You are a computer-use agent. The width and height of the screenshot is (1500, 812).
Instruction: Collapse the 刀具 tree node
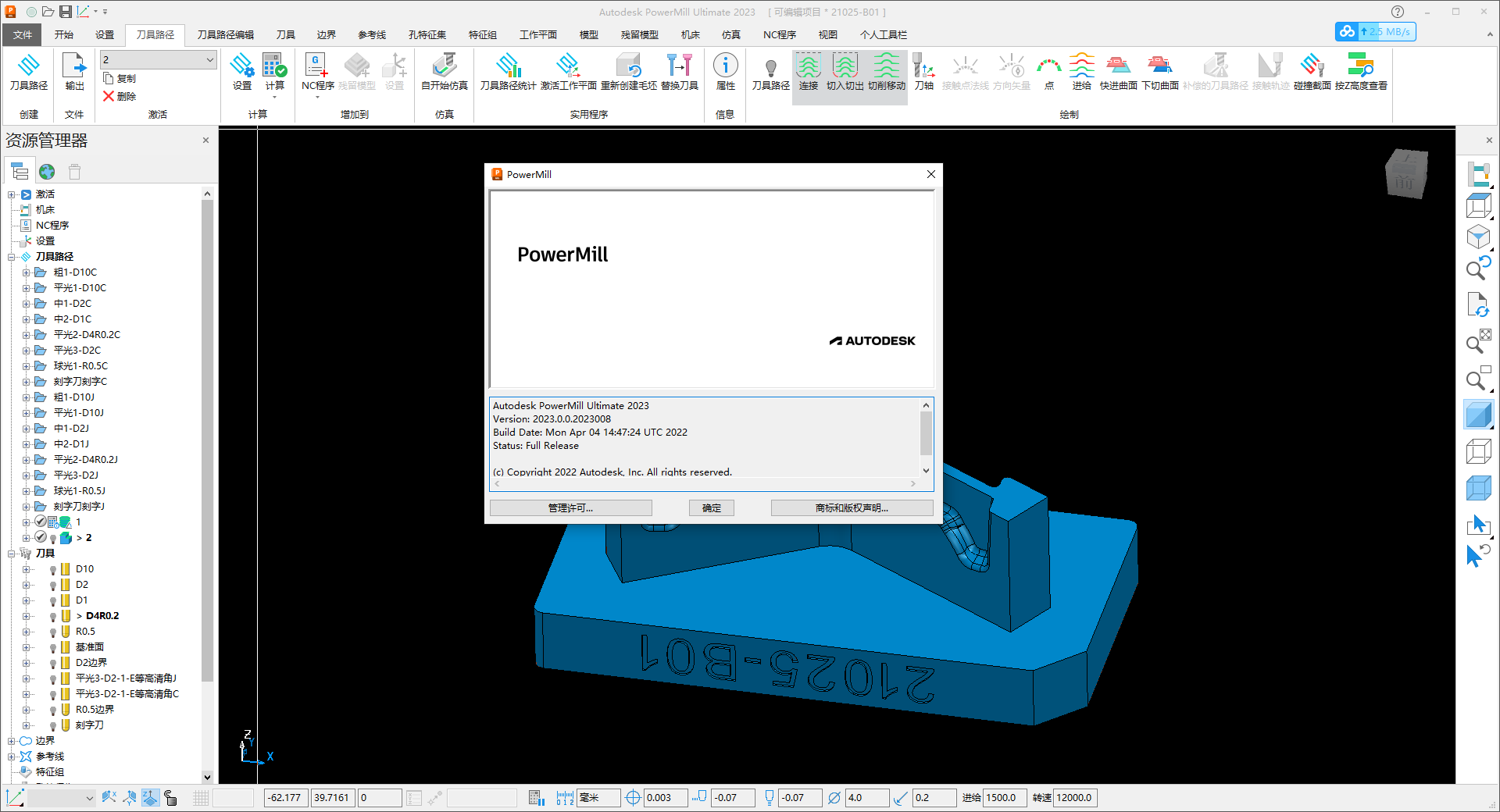(x=12, y=554)
